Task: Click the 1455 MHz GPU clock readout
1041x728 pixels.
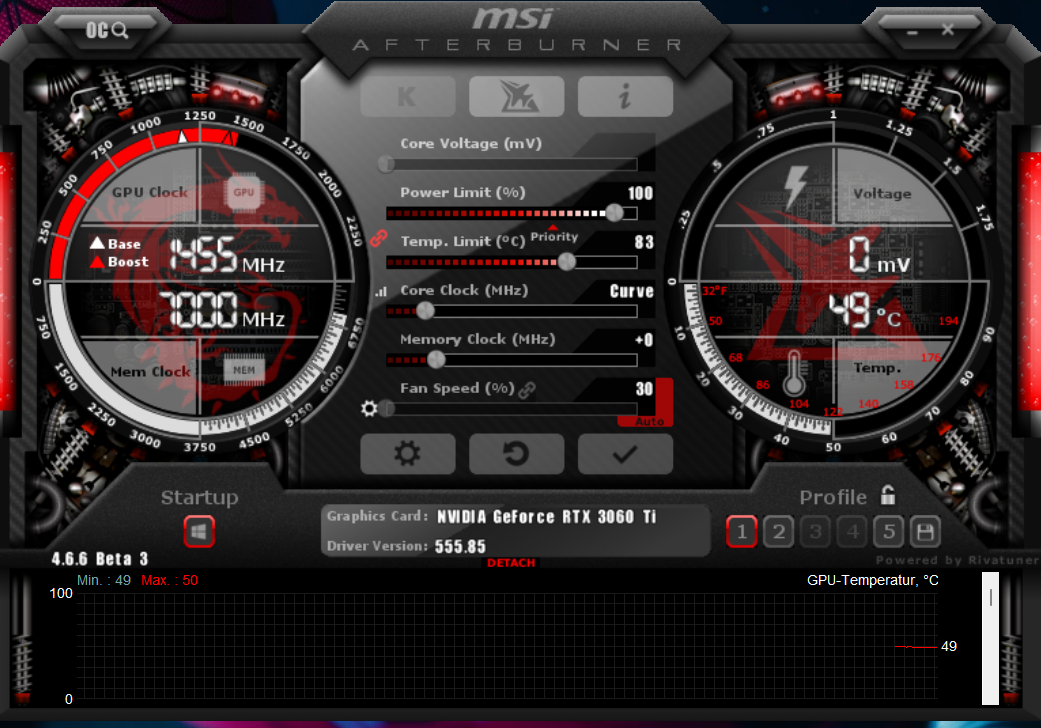Action: [x=227, y=255]
